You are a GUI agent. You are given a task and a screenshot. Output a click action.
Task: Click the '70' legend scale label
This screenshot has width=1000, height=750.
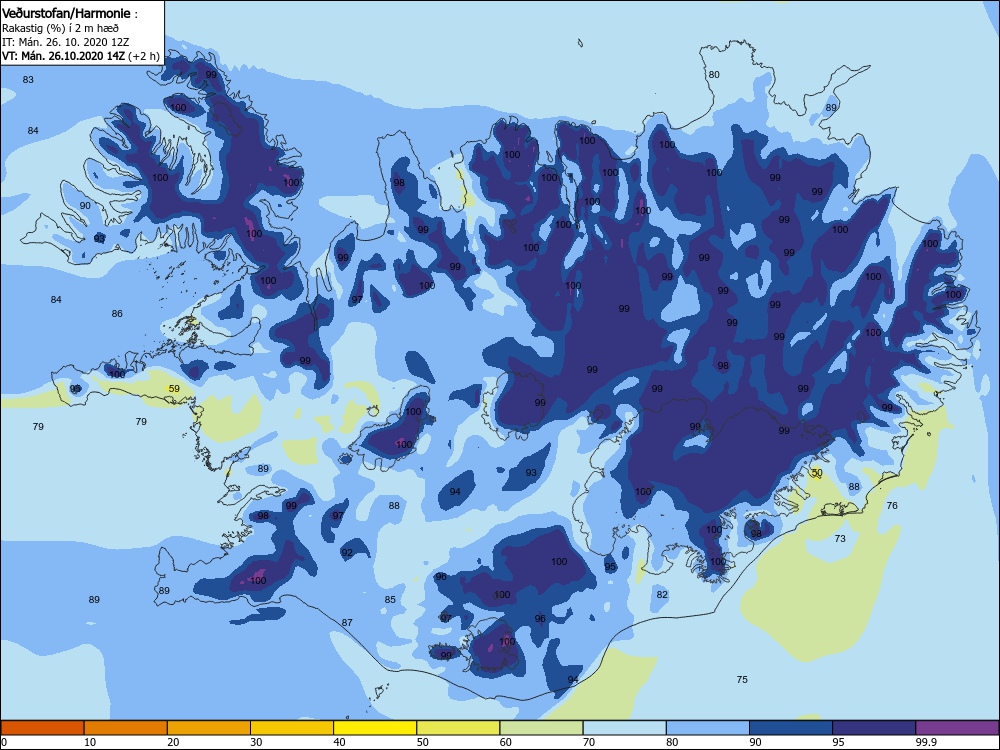coord(589,742)
